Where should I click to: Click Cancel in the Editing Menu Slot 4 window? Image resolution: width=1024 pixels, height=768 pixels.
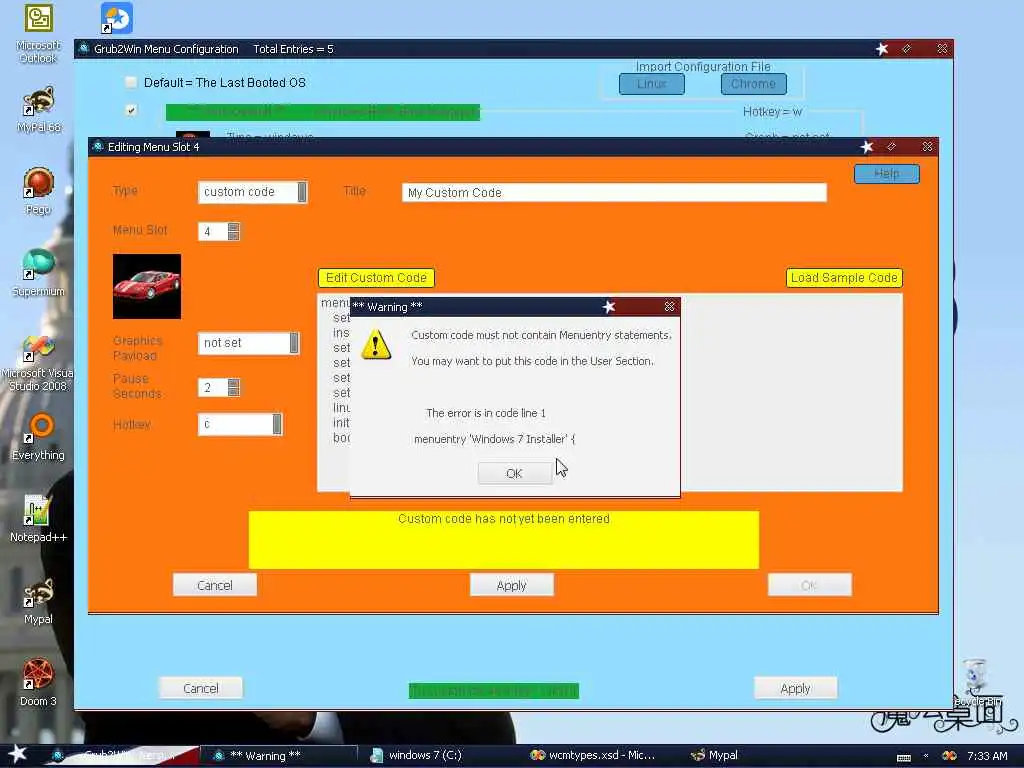(x=215, y=585)
